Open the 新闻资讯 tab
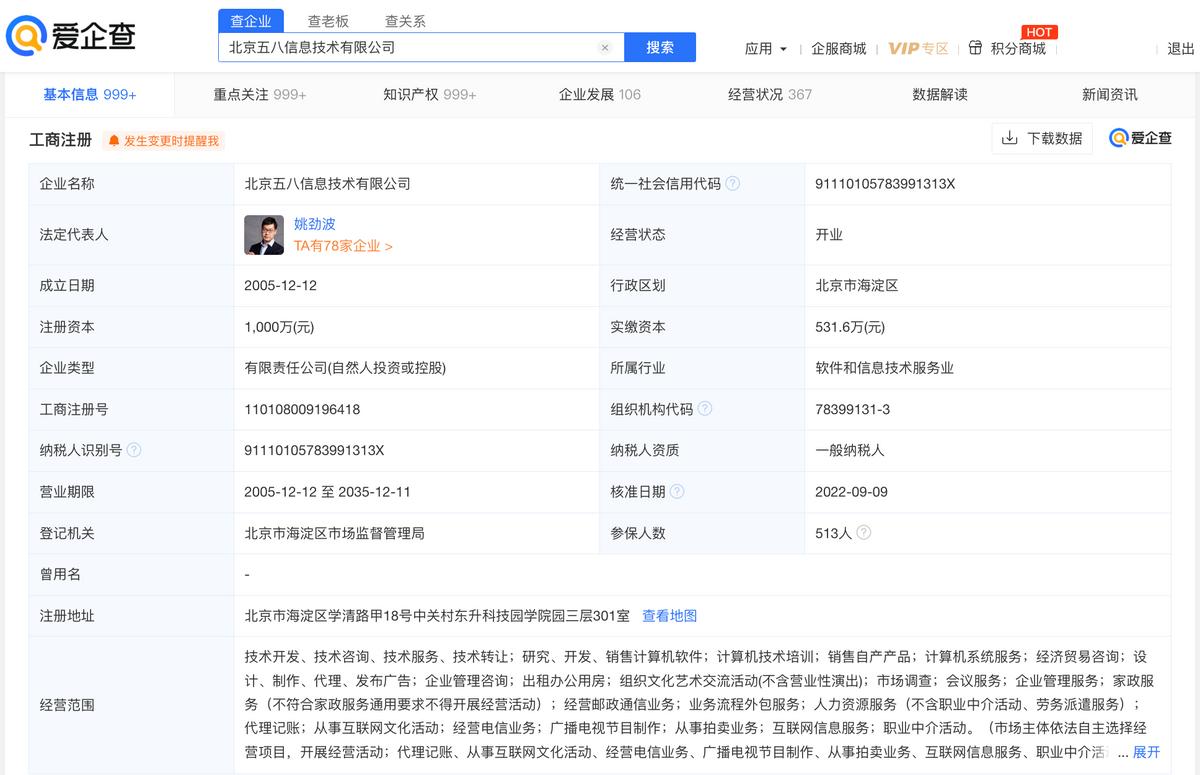 [x=1110, y=94]
